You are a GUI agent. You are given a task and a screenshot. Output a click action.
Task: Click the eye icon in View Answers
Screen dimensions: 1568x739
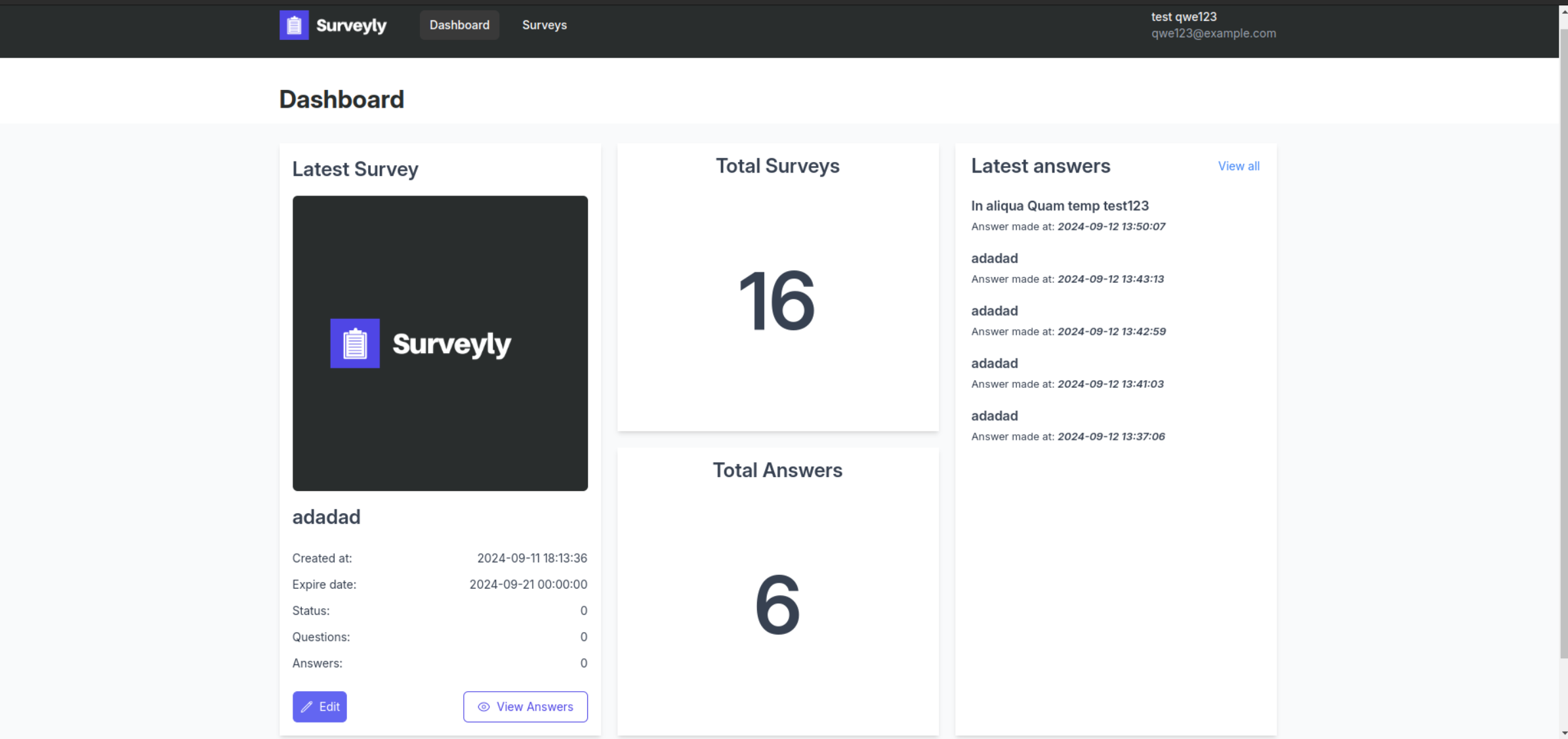[x=484, y=707]
